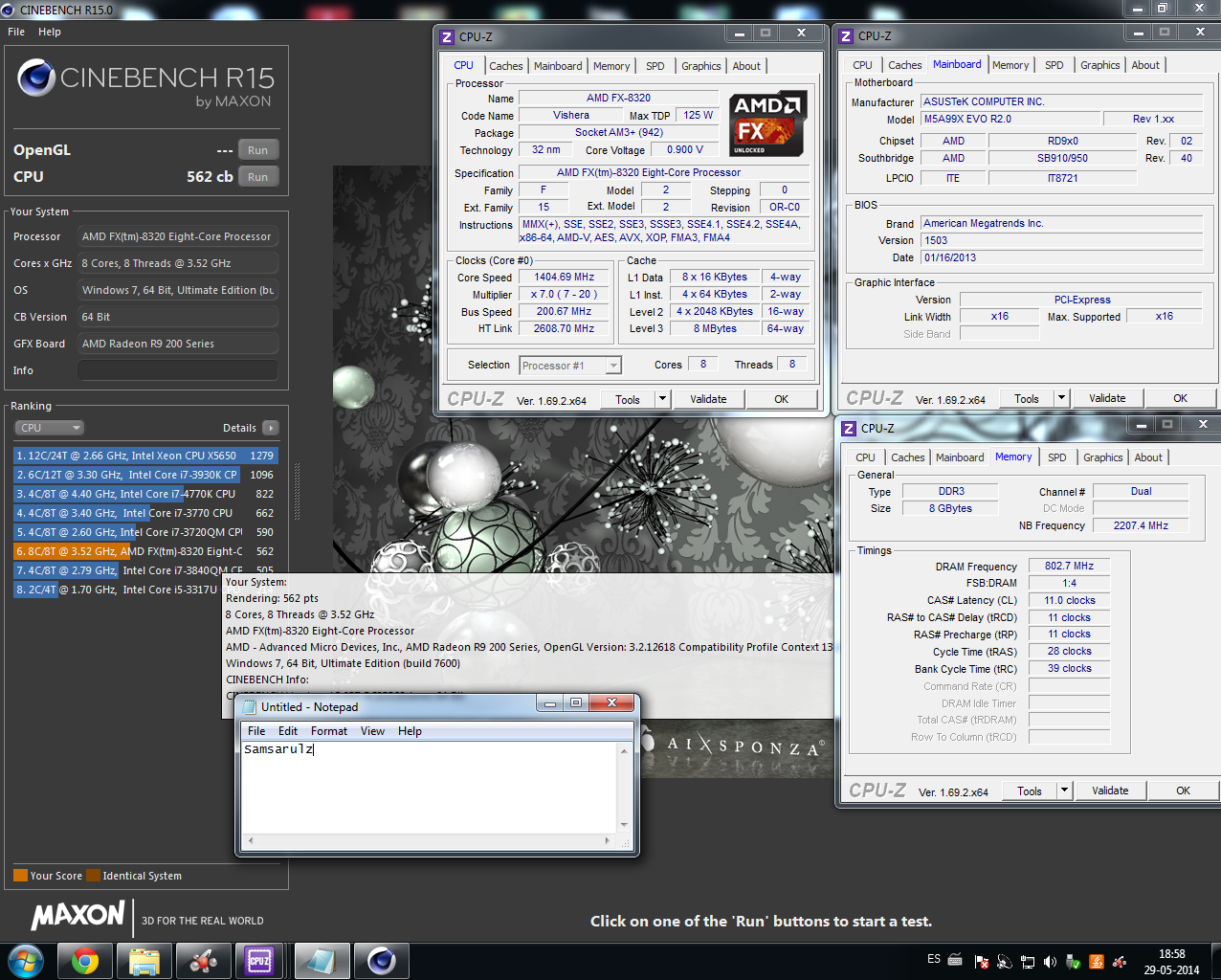
Task: Click the on-screen keyboard tray icon
Action: pos(955,960)
